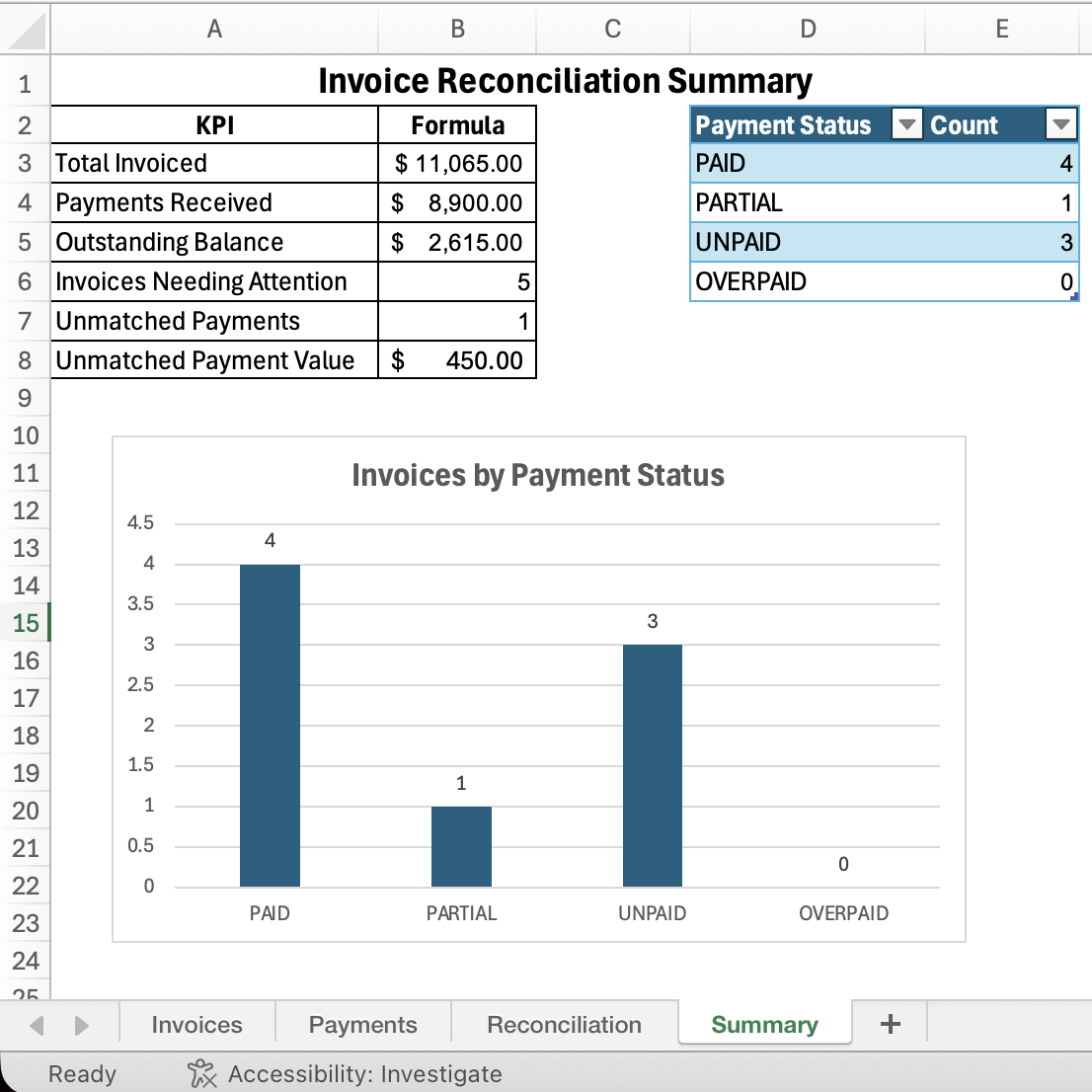The height and width of the screenshot is (1092, 1092).
Task: Select the Invoices Needing Attention value 5
Action: (x=457, y=282)
